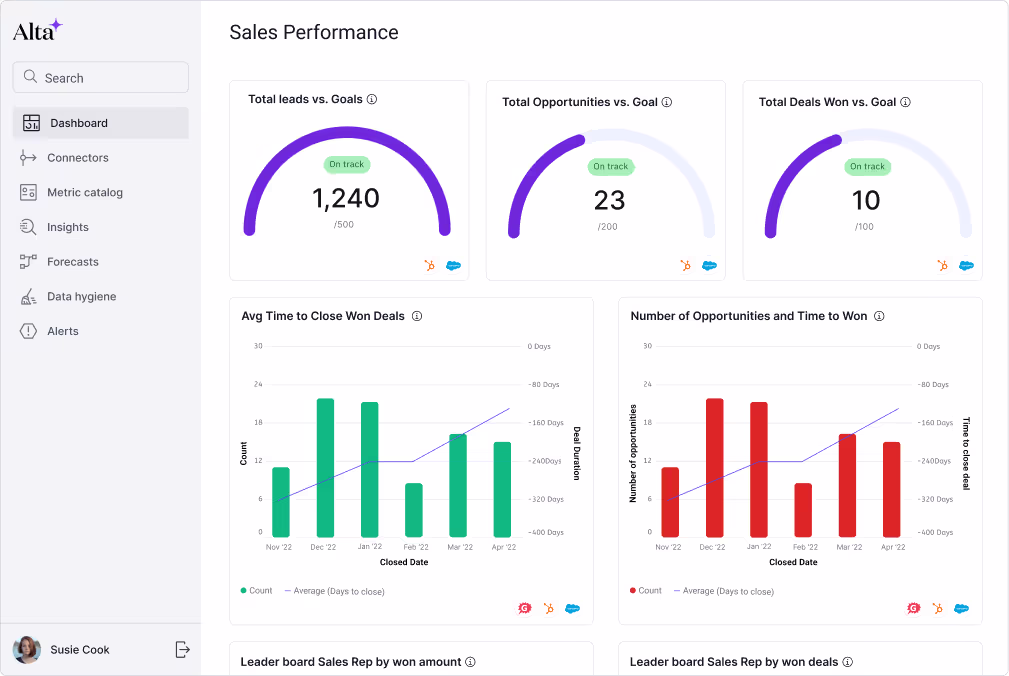Open info for Leader board Sales Rep by won amount

pos(468,662)
